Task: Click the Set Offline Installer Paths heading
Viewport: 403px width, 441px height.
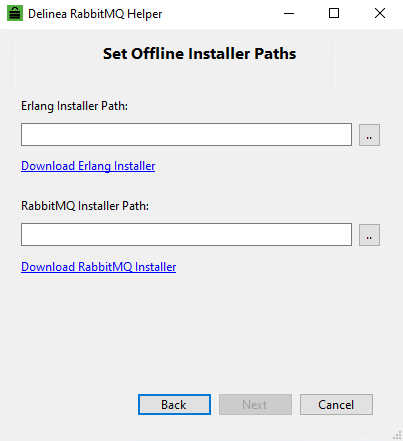Action: (199, 54)
